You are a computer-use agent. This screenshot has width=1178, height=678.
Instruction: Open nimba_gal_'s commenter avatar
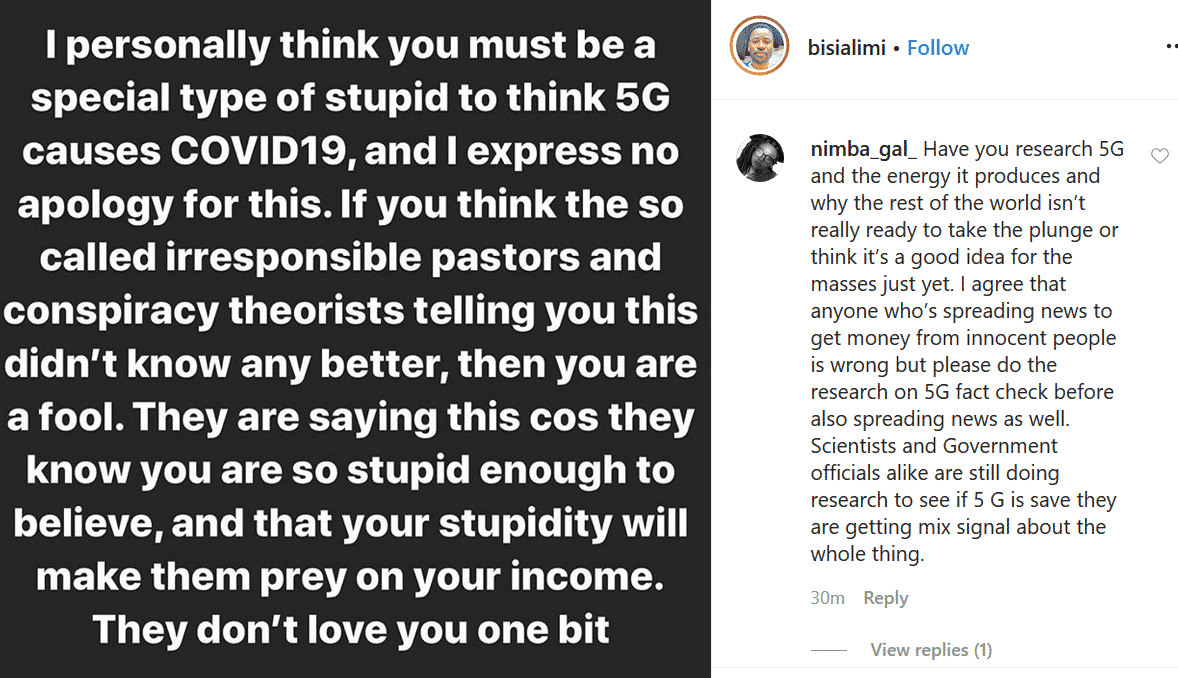[x=760, y=158]
